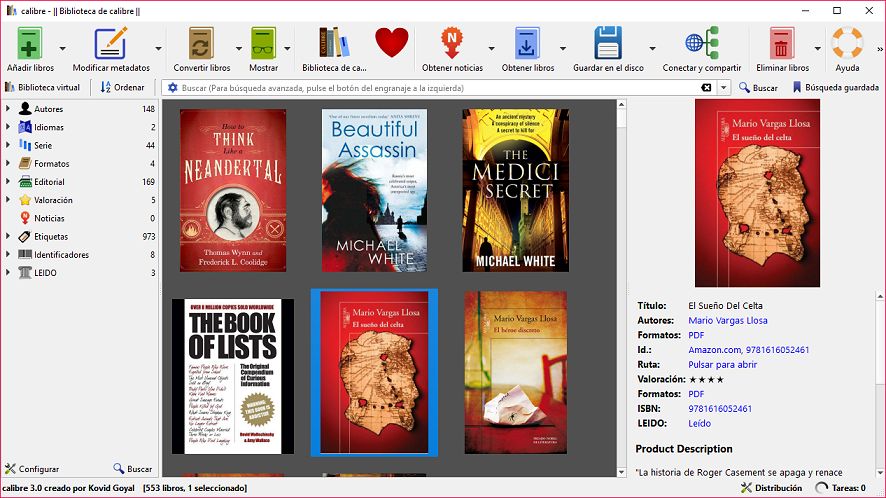
Task: Open Distribución layout button
Action: click(771, 488)
